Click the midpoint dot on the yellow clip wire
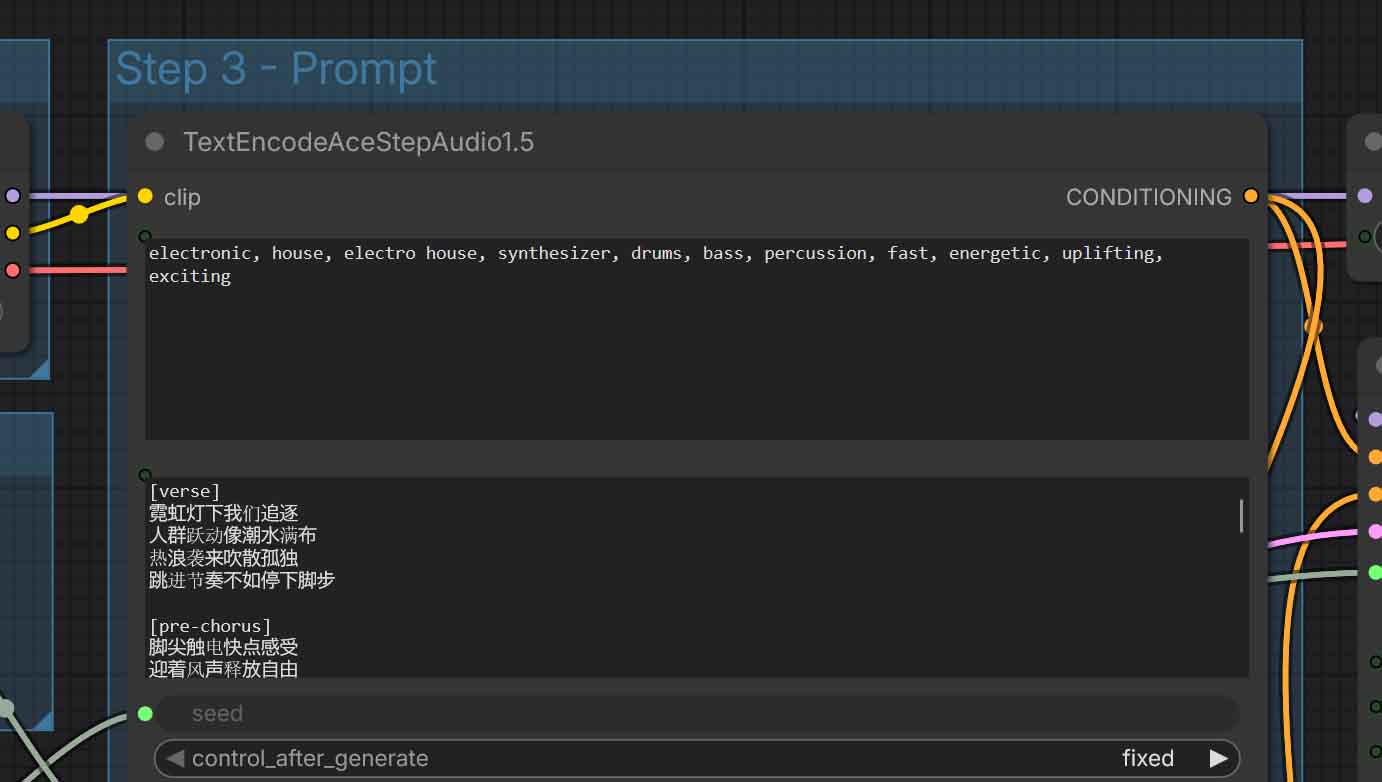This screenshot has height=782, width=1382. click(x=78, y=214)
